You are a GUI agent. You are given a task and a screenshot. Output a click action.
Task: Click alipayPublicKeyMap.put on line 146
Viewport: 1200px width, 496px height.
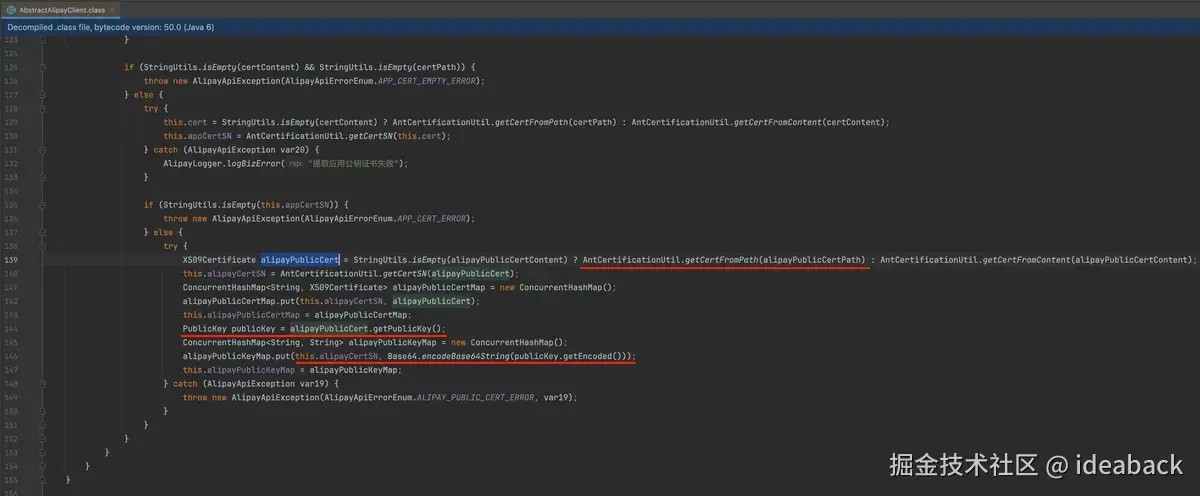236,355
